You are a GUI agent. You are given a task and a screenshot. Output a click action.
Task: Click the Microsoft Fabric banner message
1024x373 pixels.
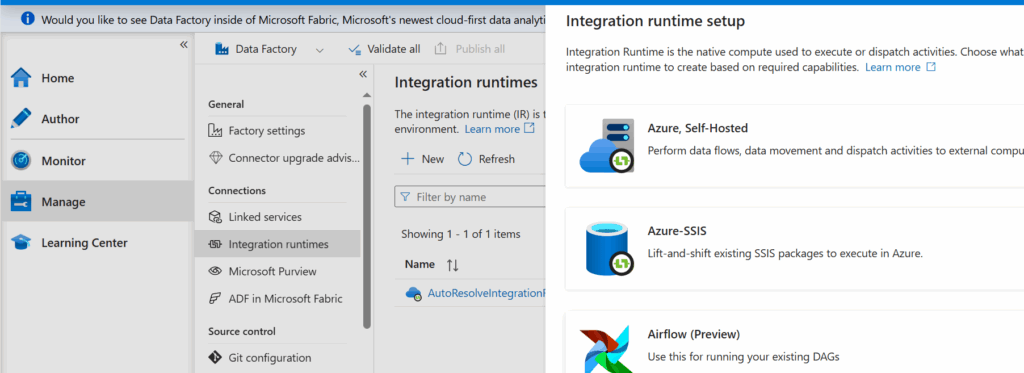click(x=294, y=19)
